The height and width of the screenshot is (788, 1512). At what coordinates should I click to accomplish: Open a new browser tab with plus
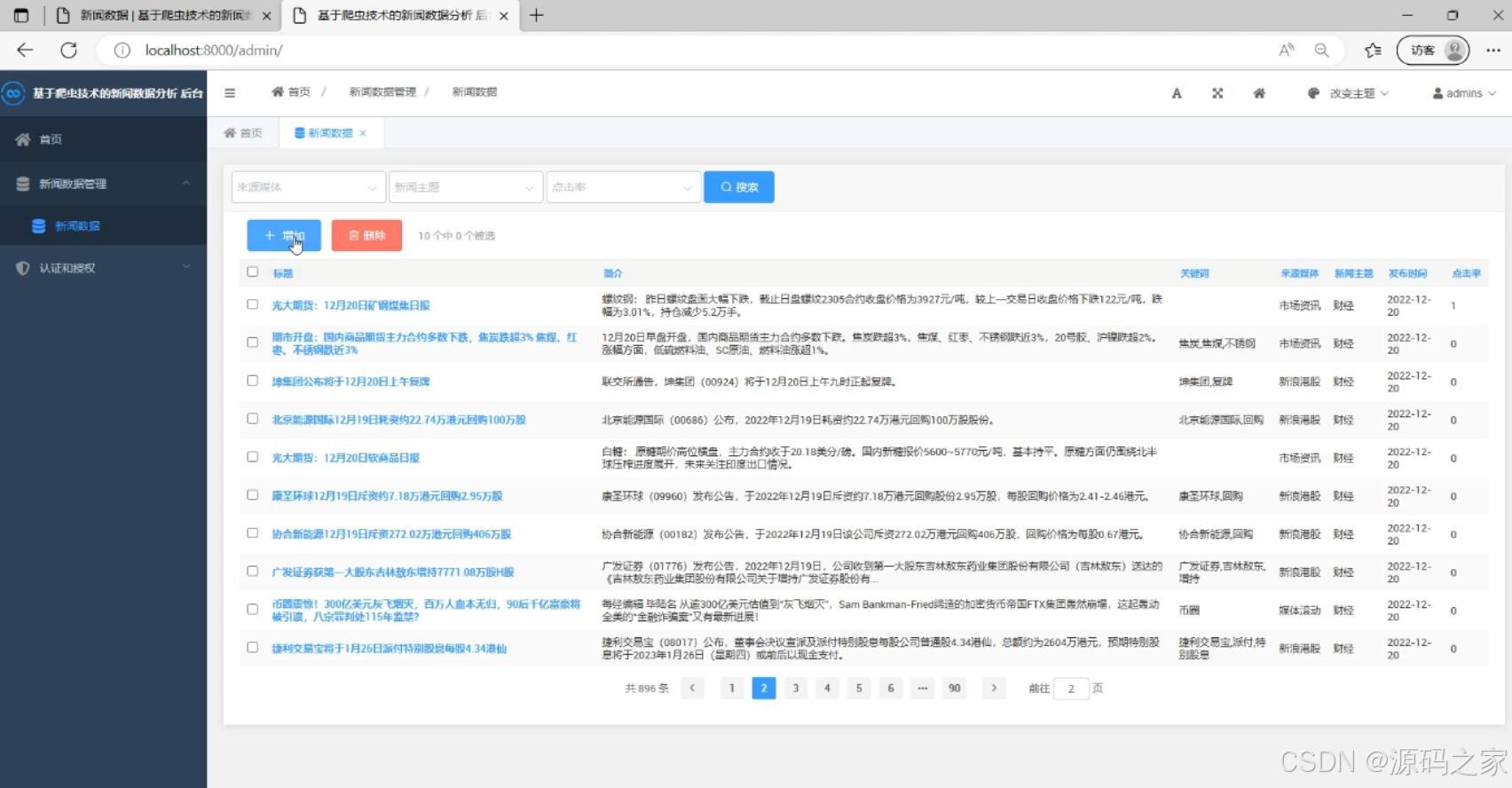pyautogui.click(x=536, y=15)
